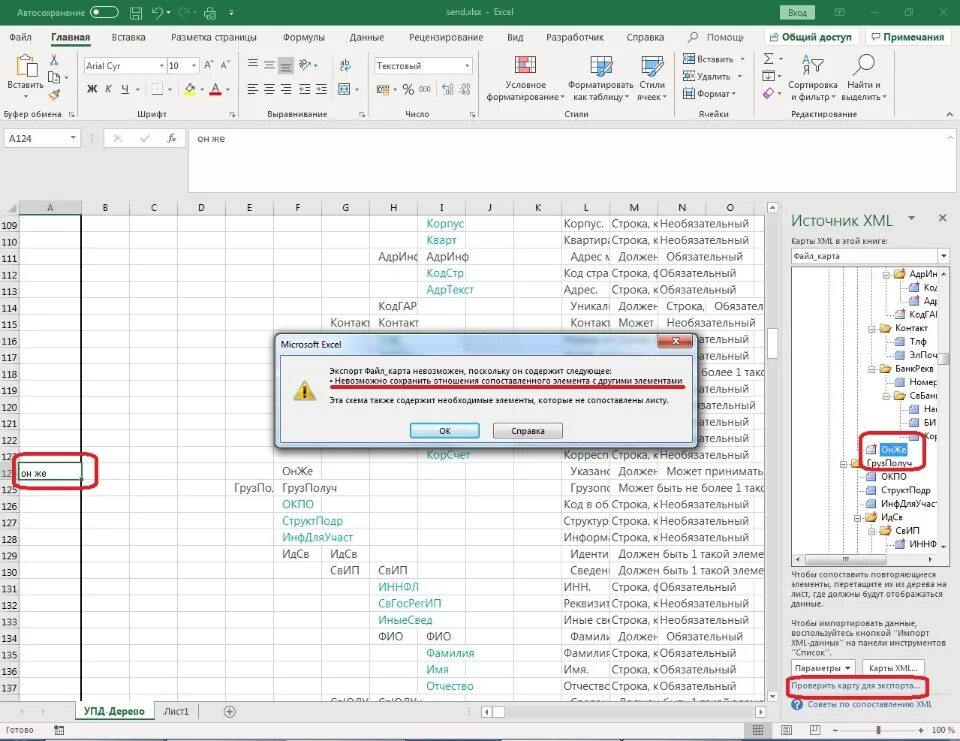Screen dimensions: 960x741
Task: Align text right in Alignment group
Action: coord(285,89)
